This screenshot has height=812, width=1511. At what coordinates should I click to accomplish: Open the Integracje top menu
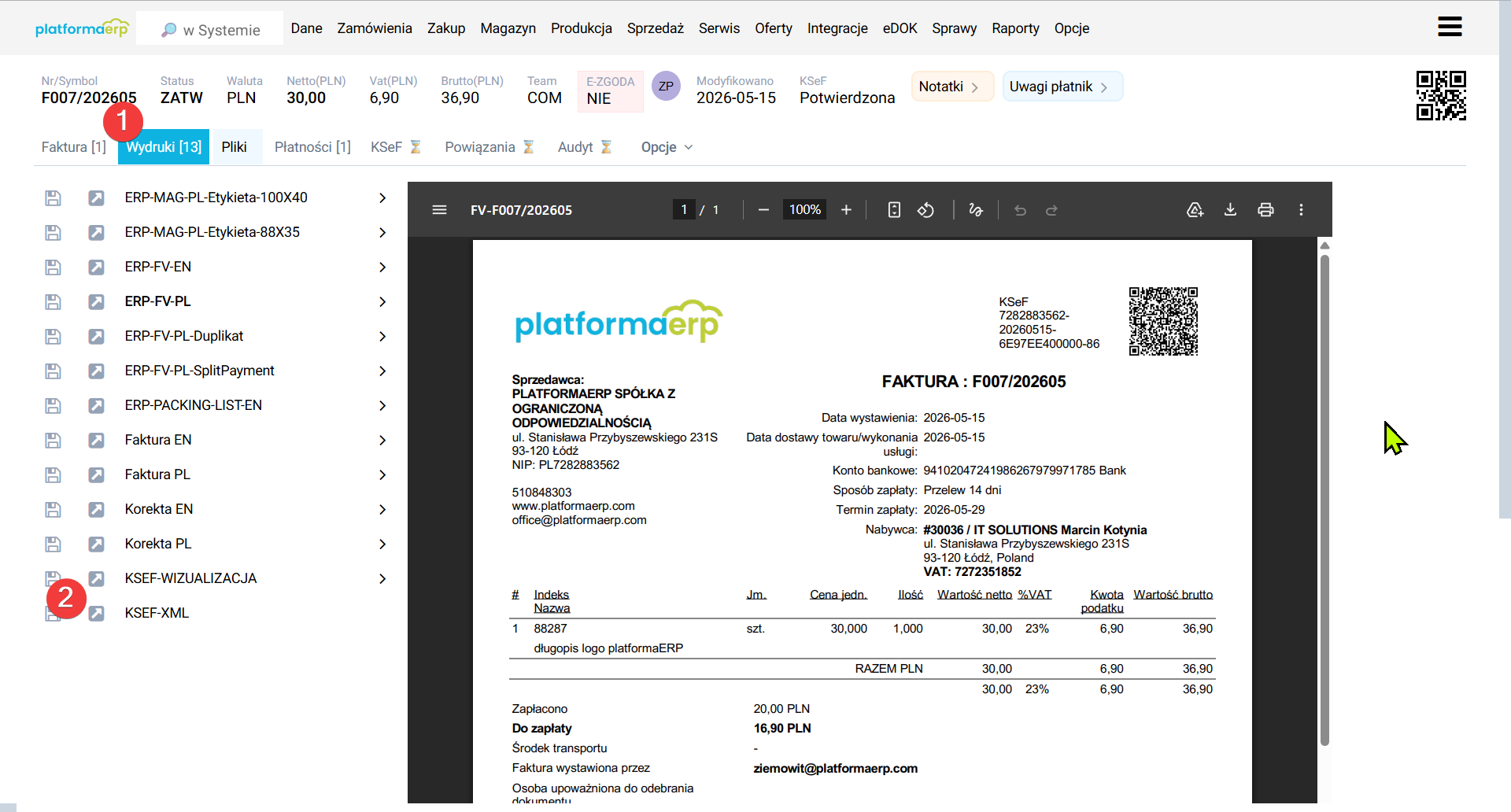(837, 28)
